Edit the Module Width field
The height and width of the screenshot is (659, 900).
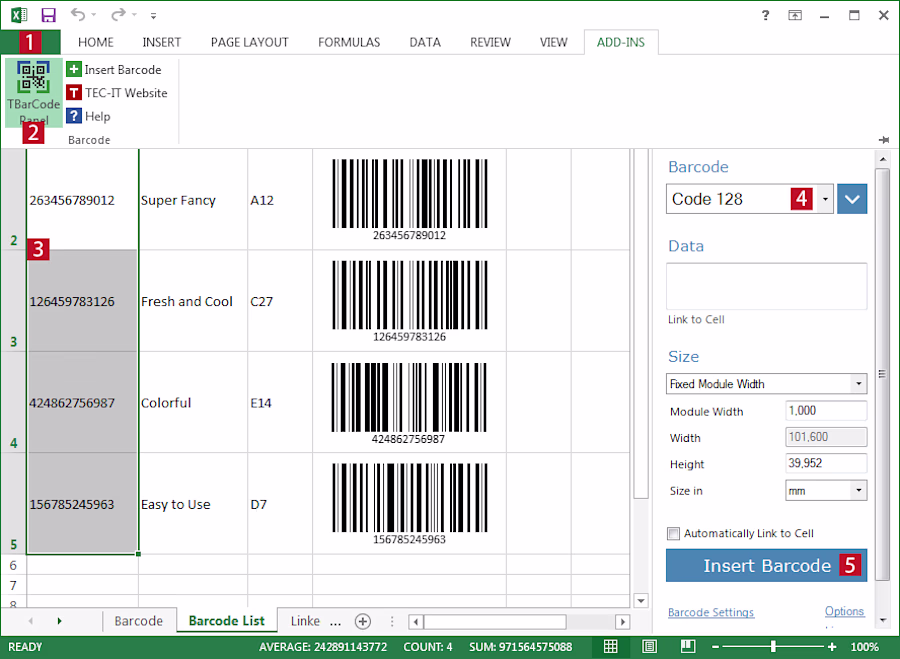(x=825, y=411)
